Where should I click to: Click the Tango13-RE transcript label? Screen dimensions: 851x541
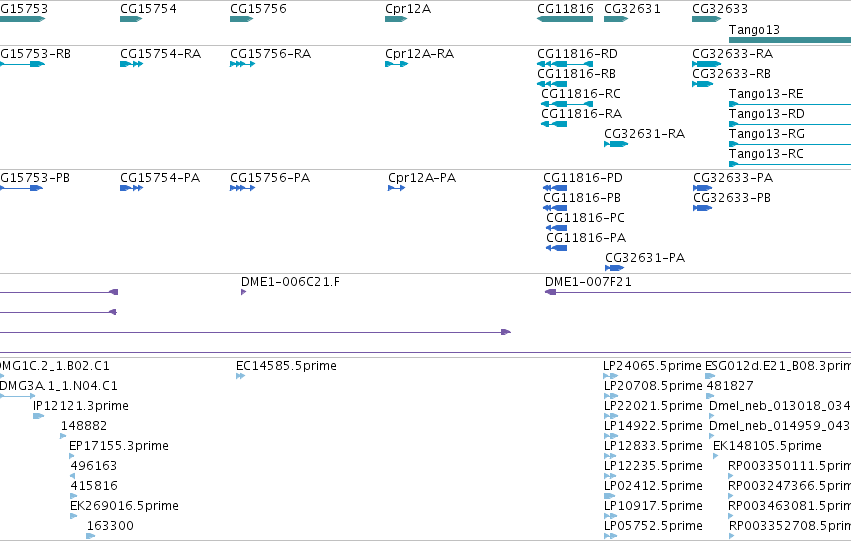click(x=766, y=94)
